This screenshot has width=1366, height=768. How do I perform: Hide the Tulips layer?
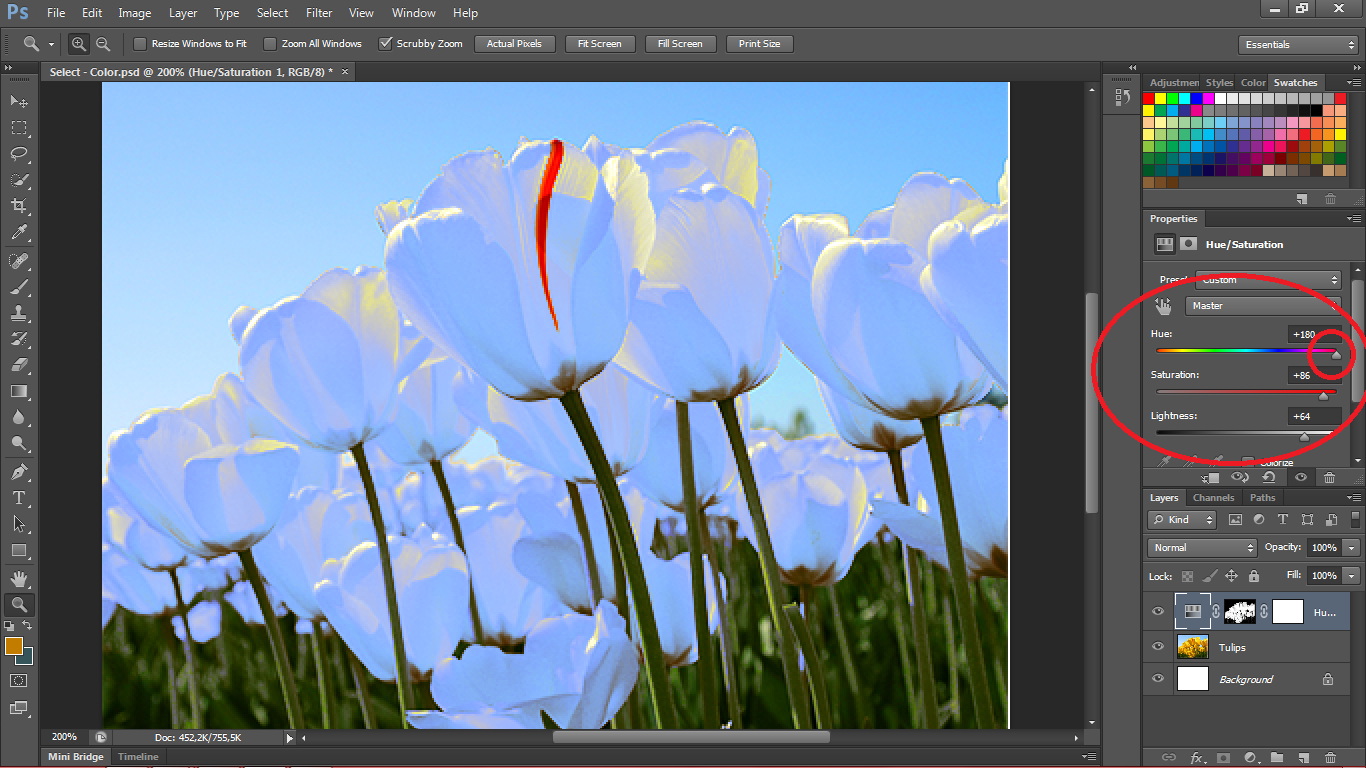[x=1158, y=647]
